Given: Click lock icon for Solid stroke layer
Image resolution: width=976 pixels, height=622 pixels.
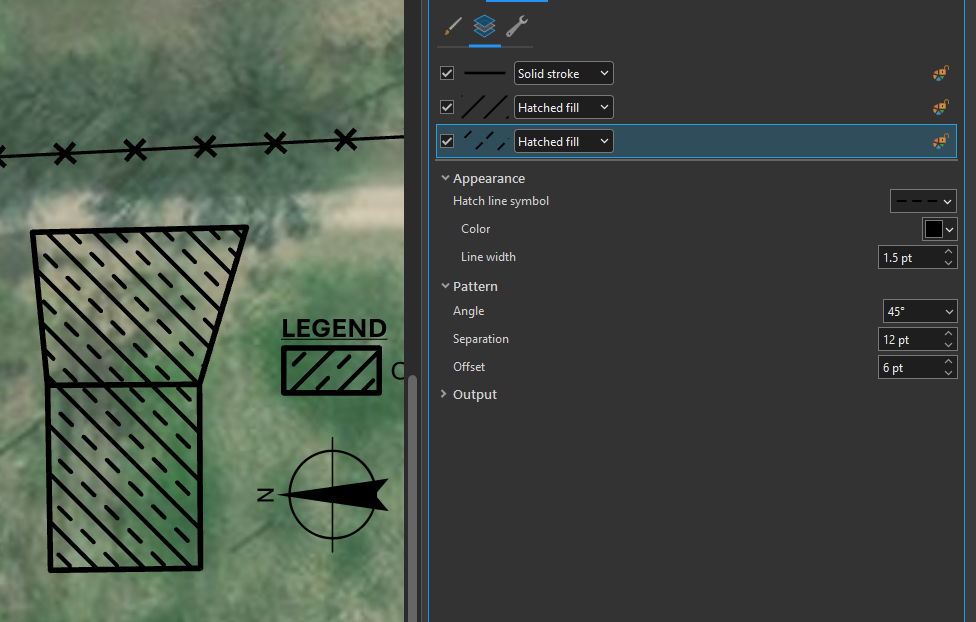Looking at the screenshot, I should click(941, 73).
